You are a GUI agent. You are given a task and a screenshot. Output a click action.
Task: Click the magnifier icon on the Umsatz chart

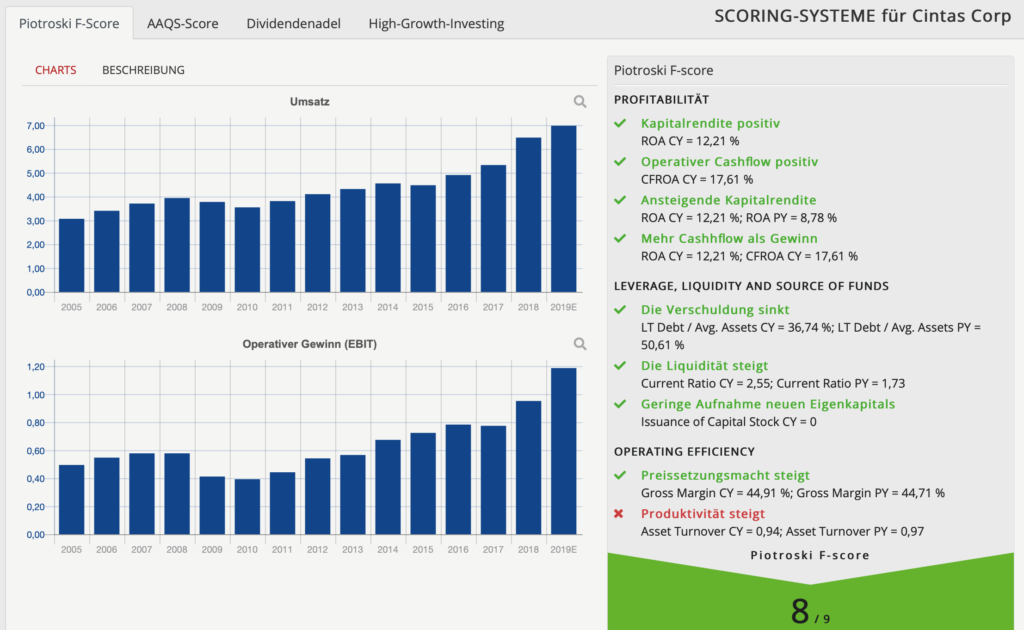(x=580, y=102)
